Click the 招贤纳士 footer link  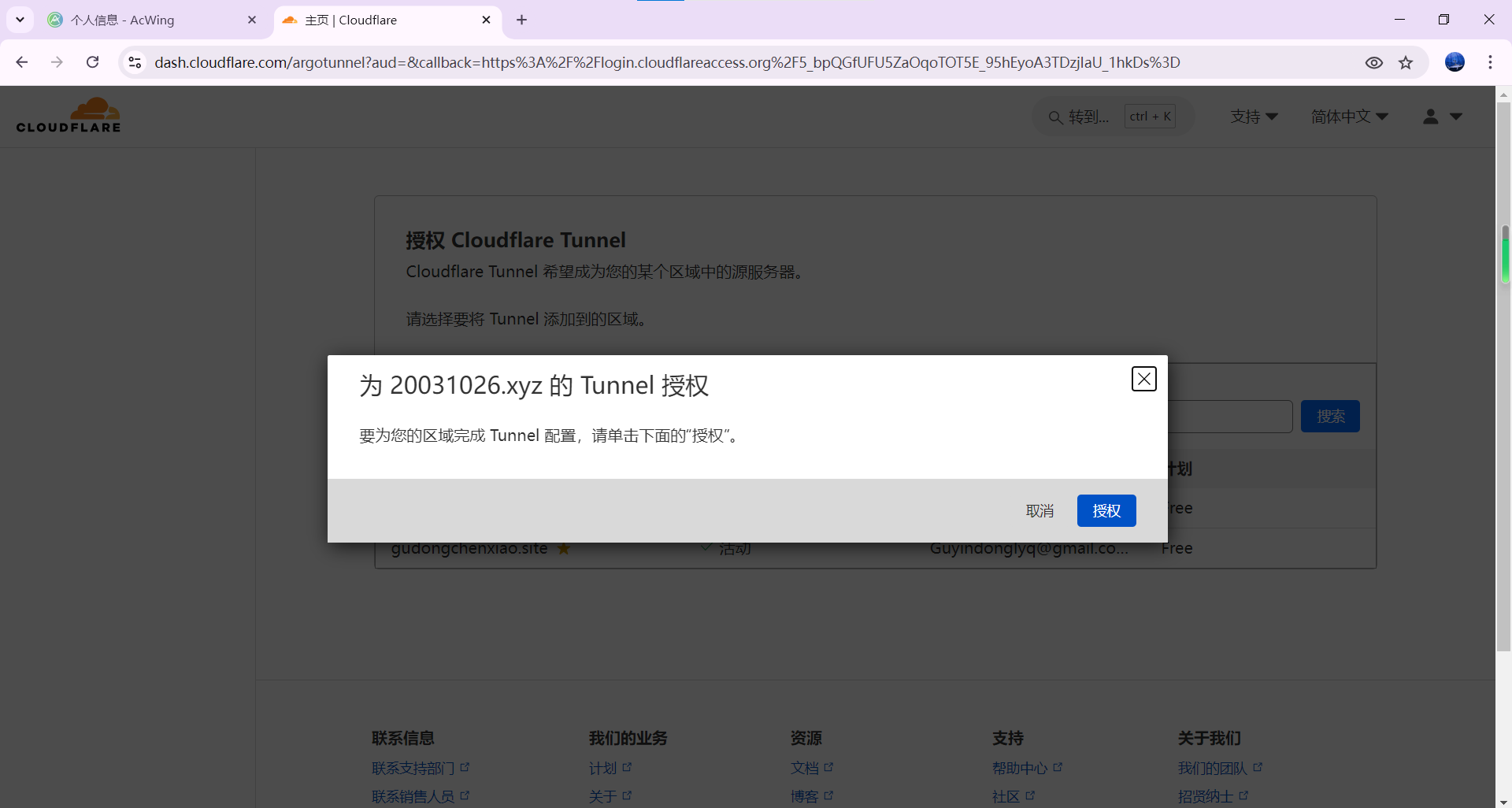point(1213,796)
